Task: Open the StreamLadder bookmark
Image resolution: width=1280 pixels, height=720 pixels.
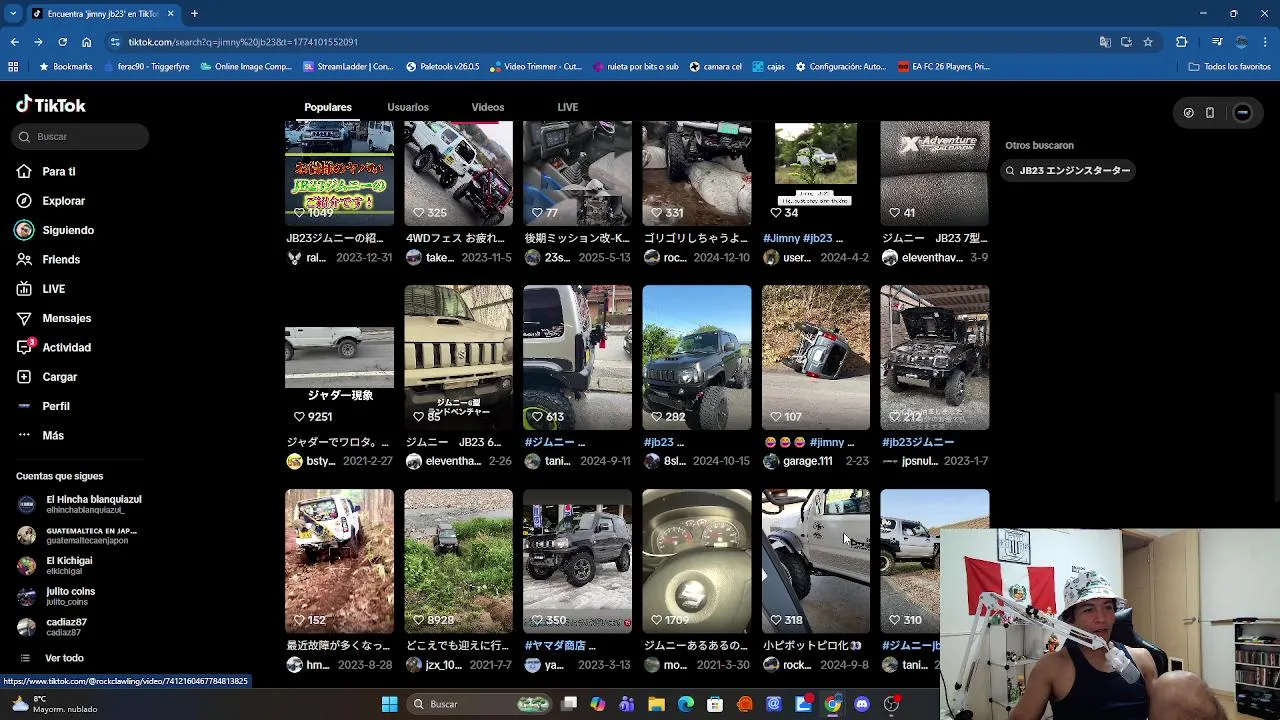Action: (x=348, y=67)
